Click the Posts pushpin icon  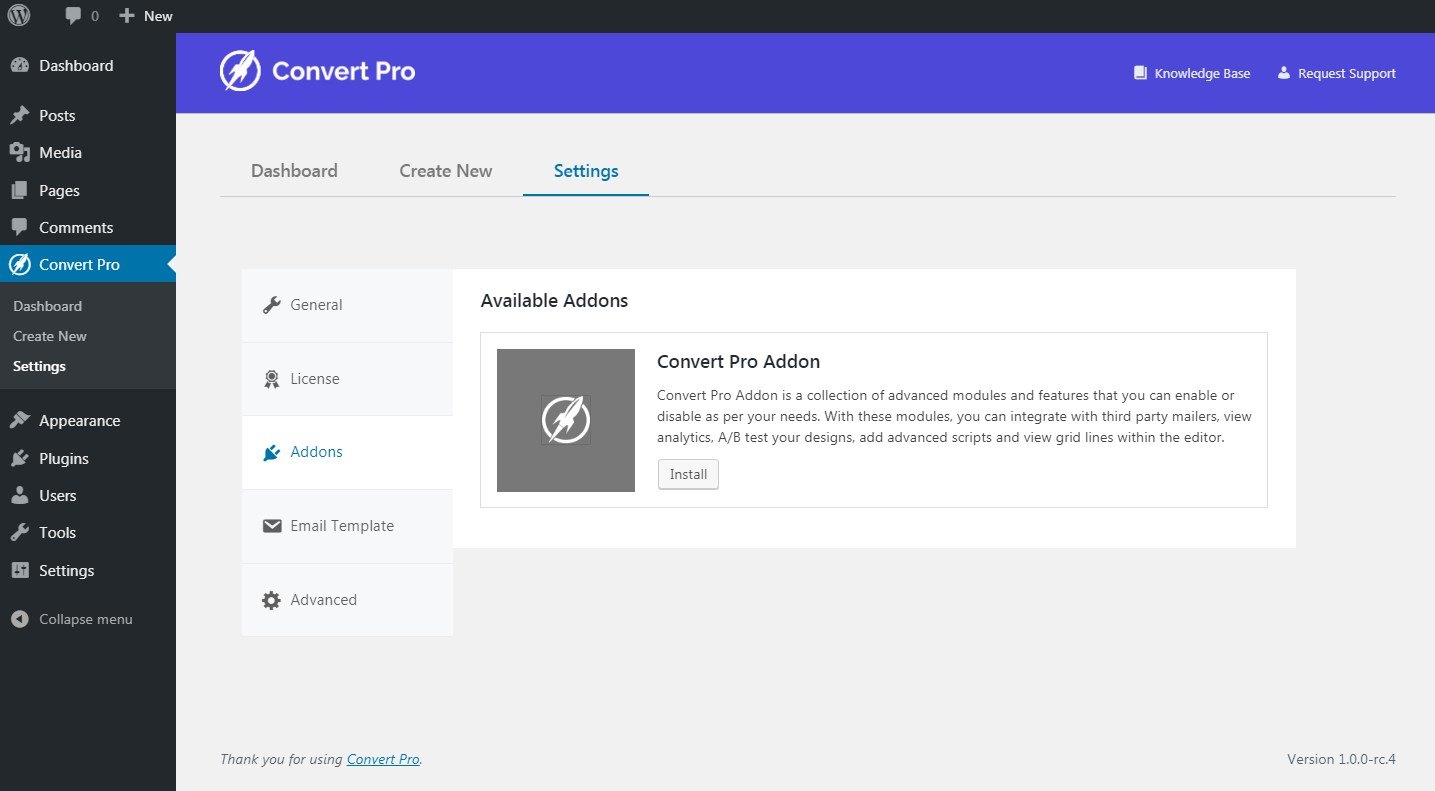(x=19, y=116)
